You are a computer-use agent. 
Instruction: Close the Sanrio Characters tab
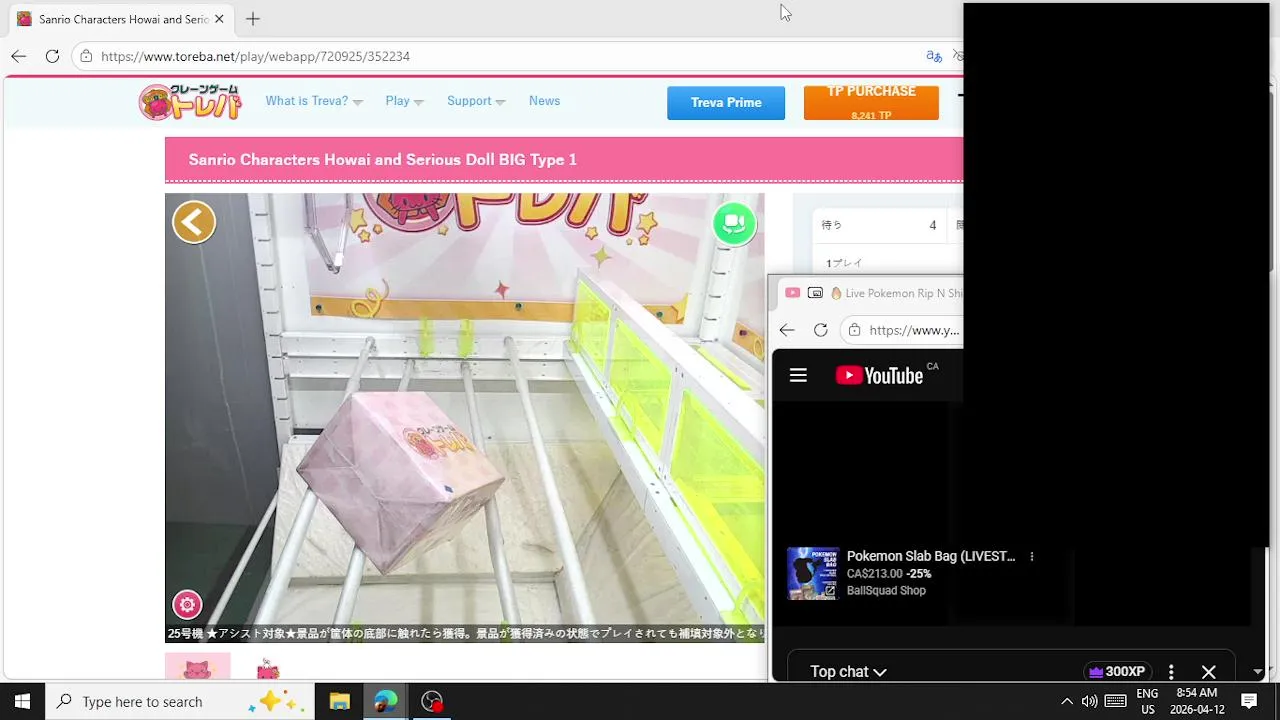[219, 19]
